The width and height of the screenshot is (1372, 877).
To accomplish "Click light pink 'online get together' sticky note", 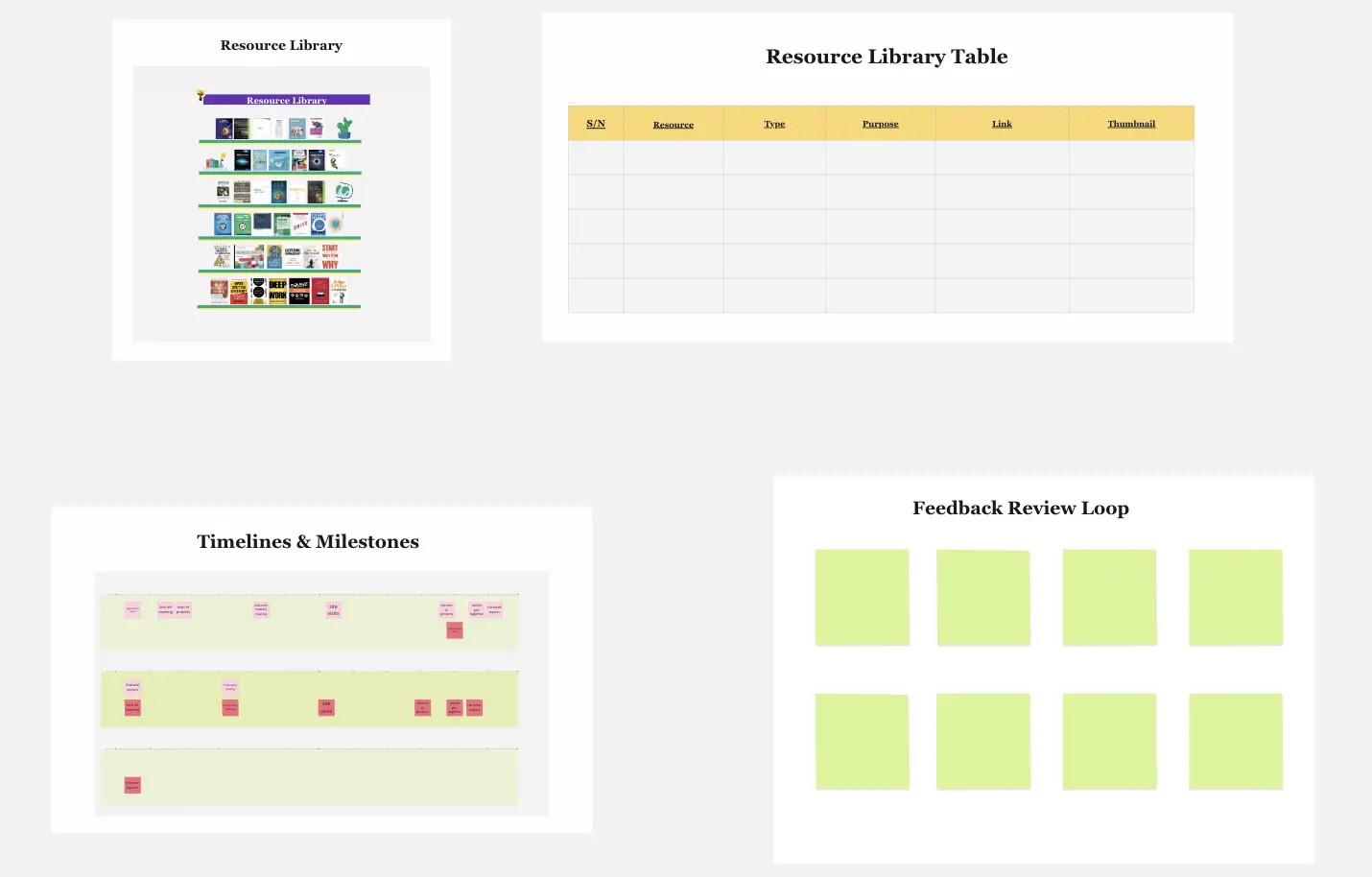I will pyautogui.click(x=477, y=609).
